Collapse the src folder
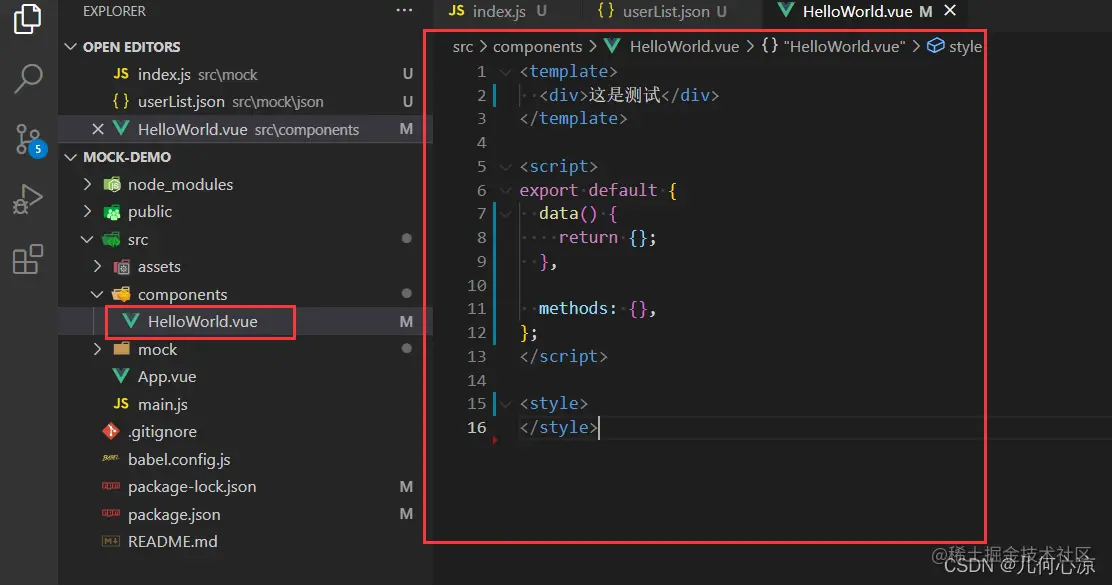This screenshot has width=1112, height=585. pyautogui.click(x=87, y=240)
